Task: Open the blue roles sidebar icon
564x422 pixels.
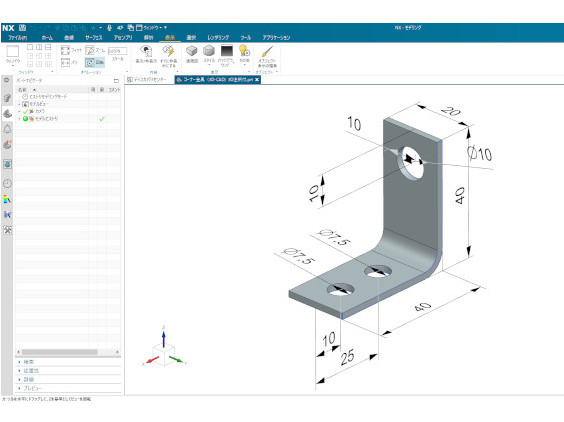Action: 7,214
